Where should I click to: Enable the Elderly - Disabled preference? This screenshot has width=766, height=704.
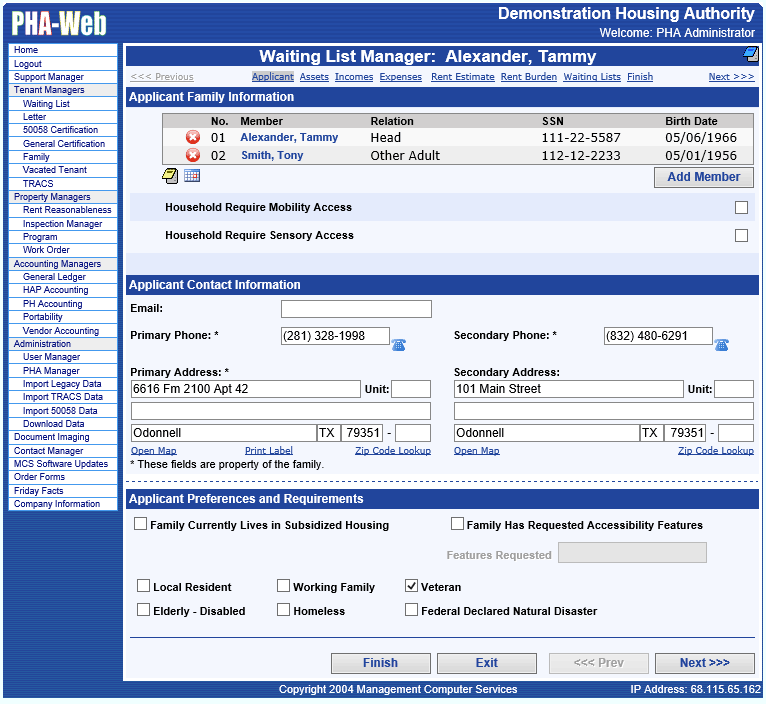click(144, 610)
